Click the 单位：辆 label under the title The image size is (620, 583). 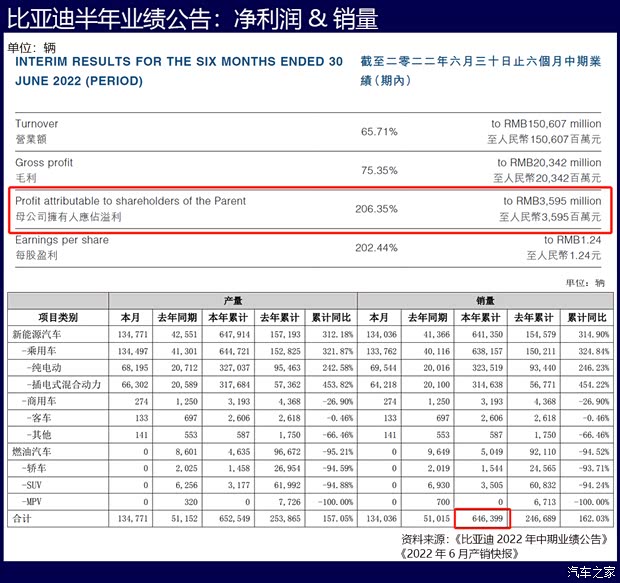pos(32,48)
